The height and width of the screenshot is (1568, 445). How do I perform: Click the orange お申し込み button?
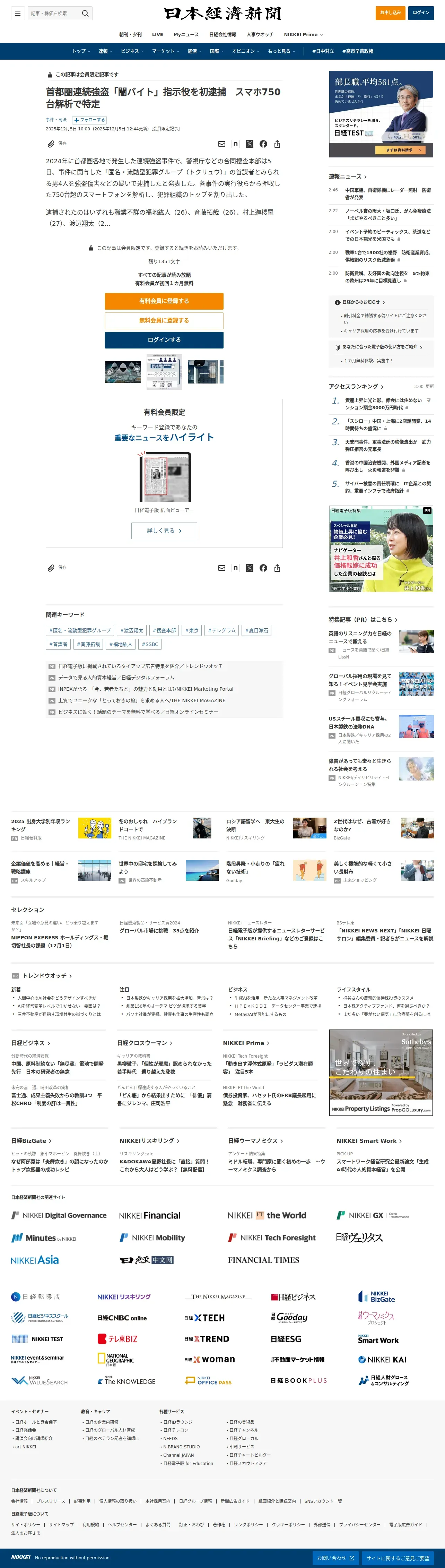click(390, 13)
